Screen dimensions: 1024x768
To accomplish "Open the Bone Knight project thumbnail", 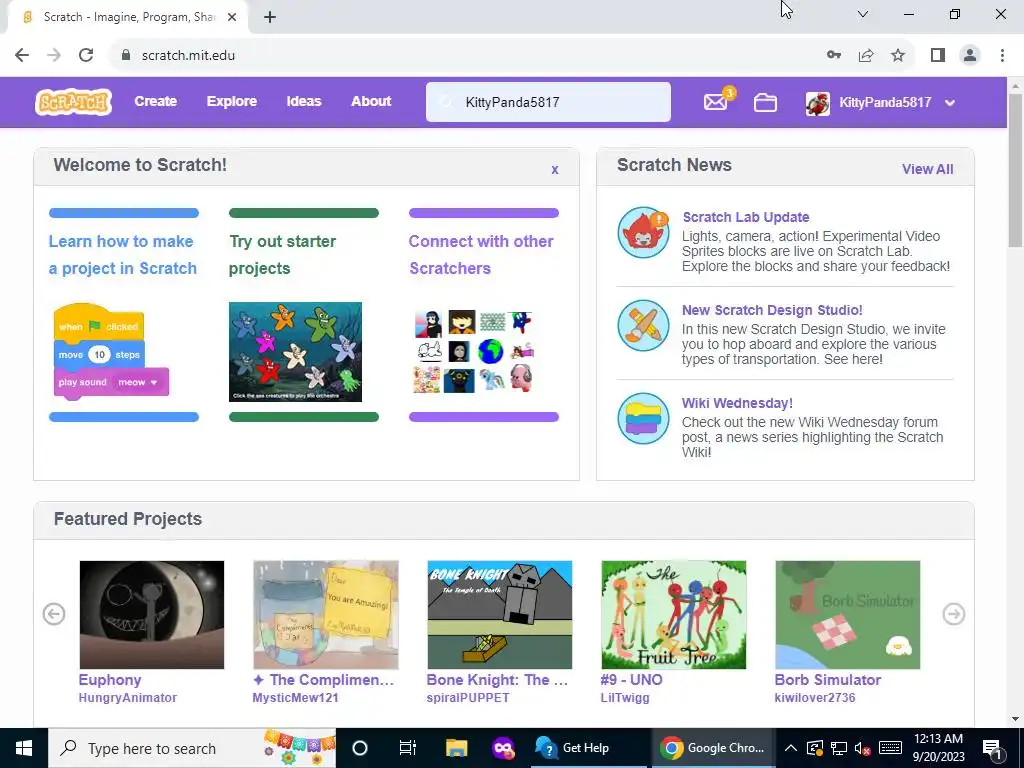I will [500, 615].
